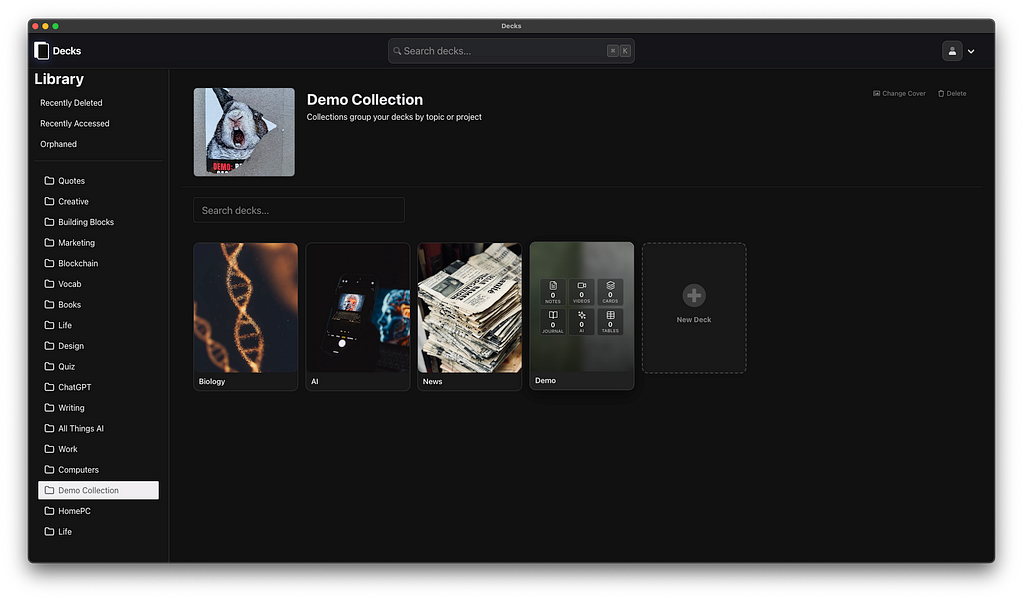Click the Decks app name text
Image resolution: width=1023 pixels, height=600 pixels.
coord(67,51)
